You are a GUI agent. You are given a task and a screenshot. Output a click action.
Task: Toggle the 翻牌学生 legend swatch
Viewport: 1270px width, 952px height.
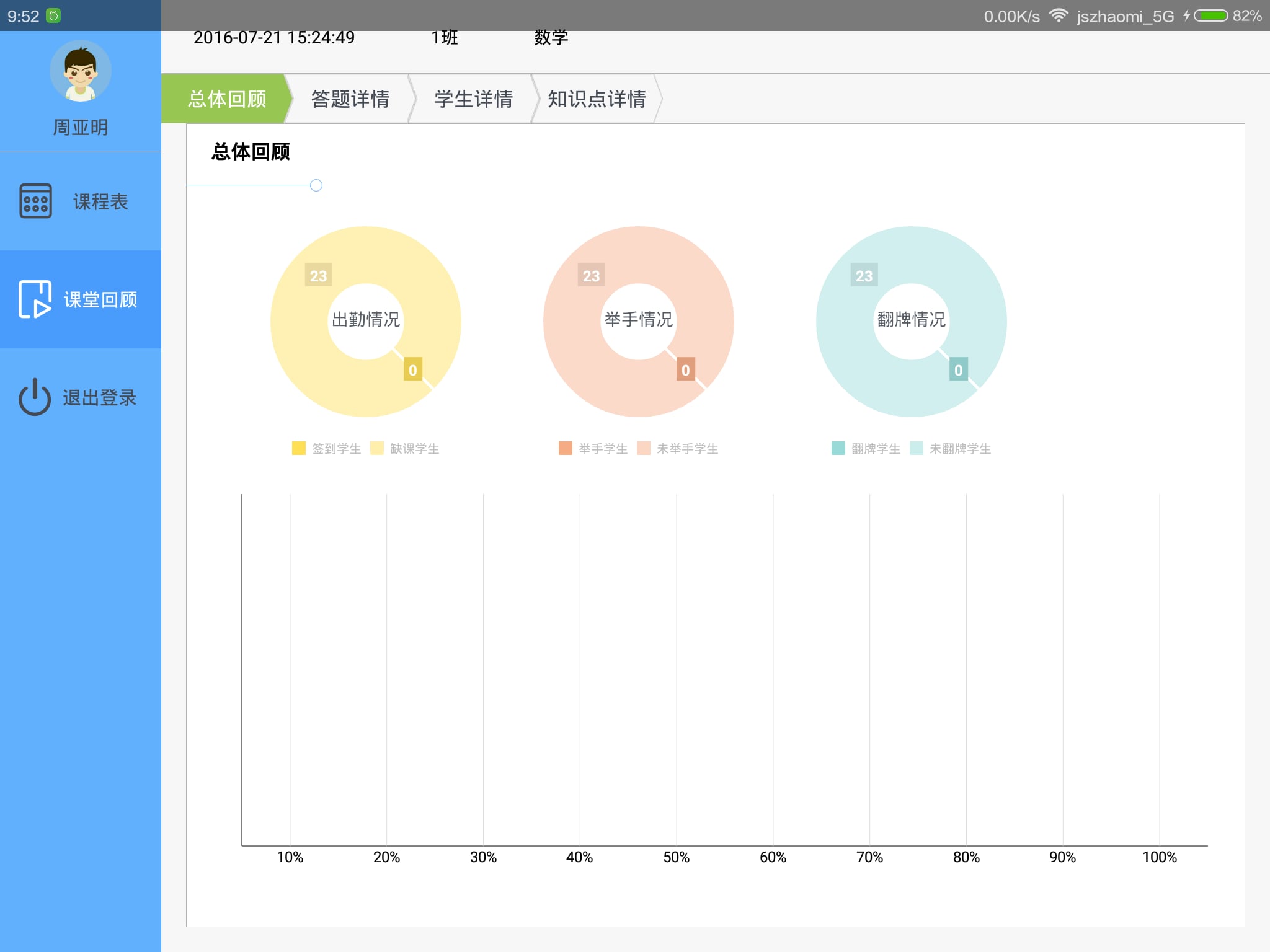[838, 448]
